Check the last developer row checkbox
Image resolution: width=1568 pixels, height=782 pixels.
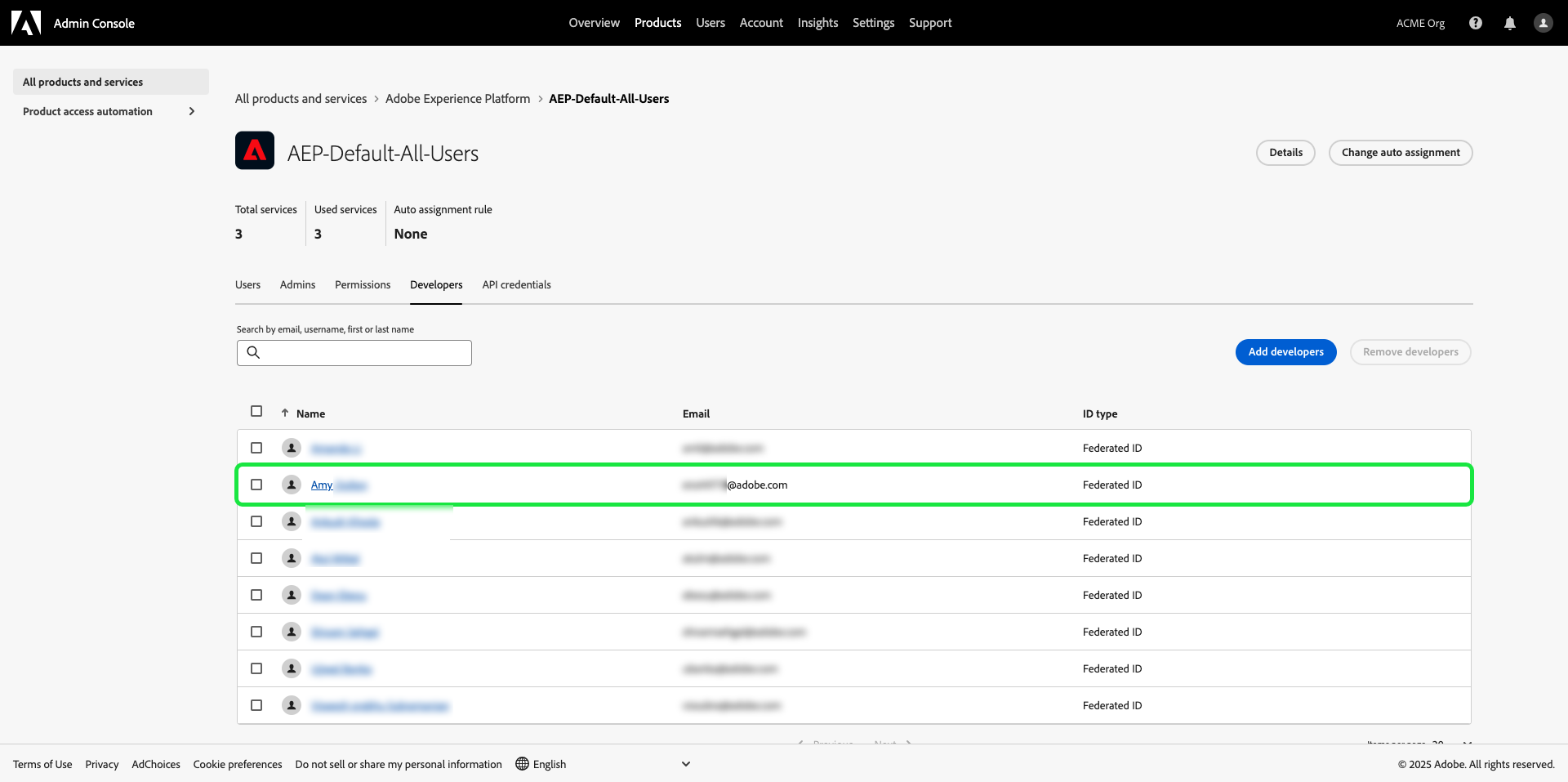(x=256, y=705)
